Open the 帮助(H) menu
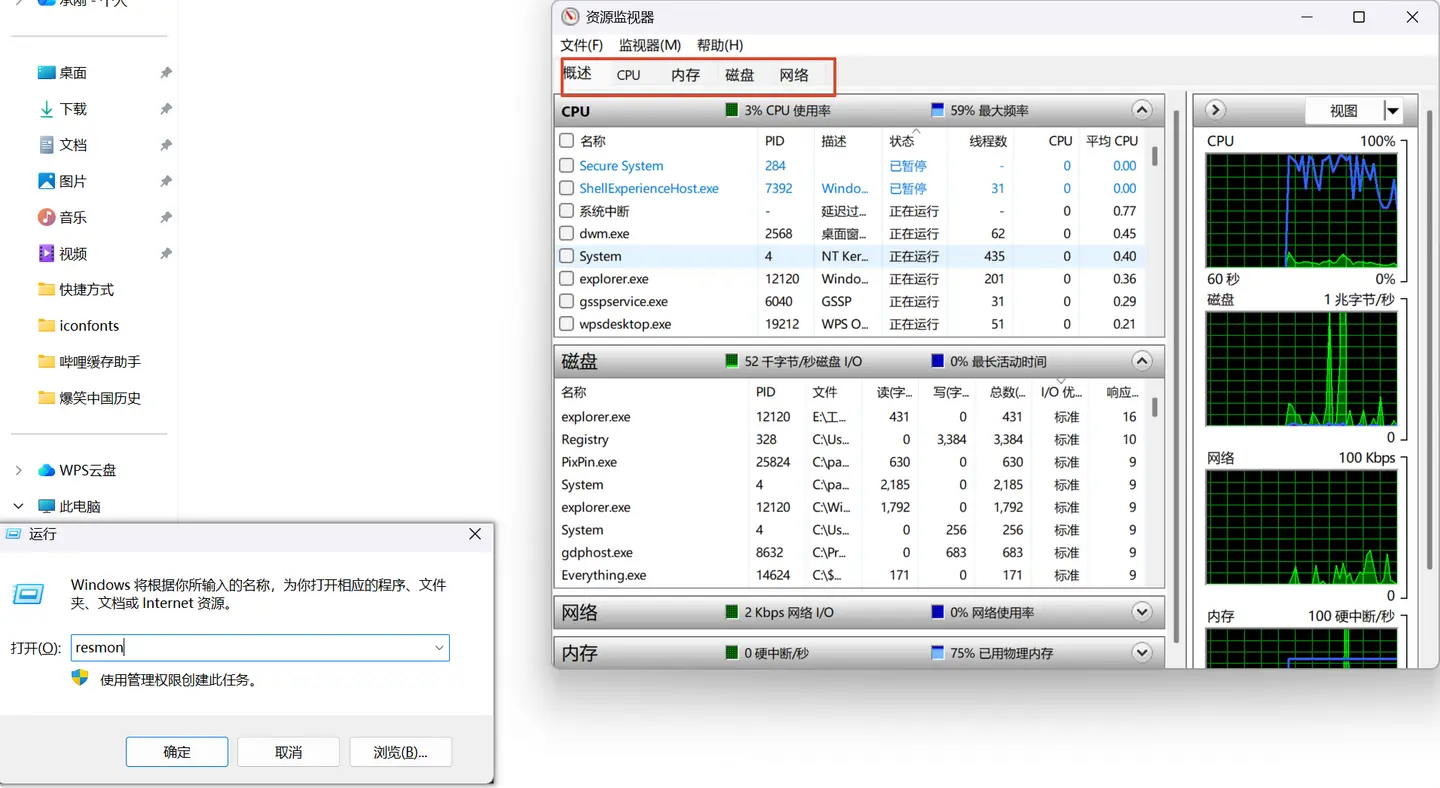This screenshot has height=788, width=1440. tap(720, 45)
